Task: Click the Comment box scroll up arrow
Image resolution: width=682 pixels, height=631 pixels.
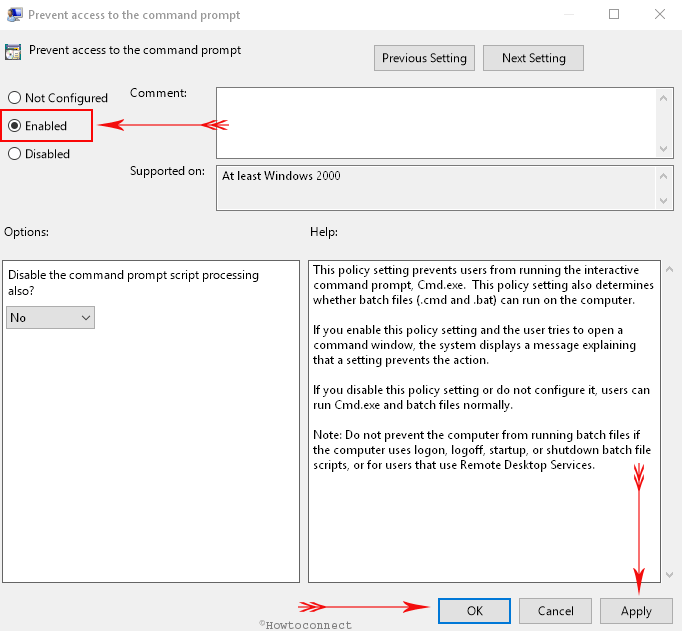Action: point(663,98)
